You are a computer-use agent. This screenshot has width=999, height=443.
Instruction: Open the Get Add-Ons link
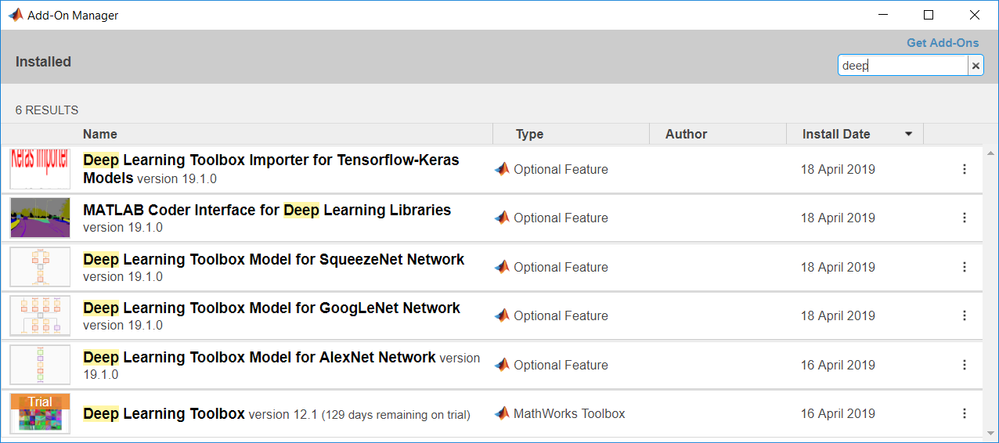tap(943, 43)
